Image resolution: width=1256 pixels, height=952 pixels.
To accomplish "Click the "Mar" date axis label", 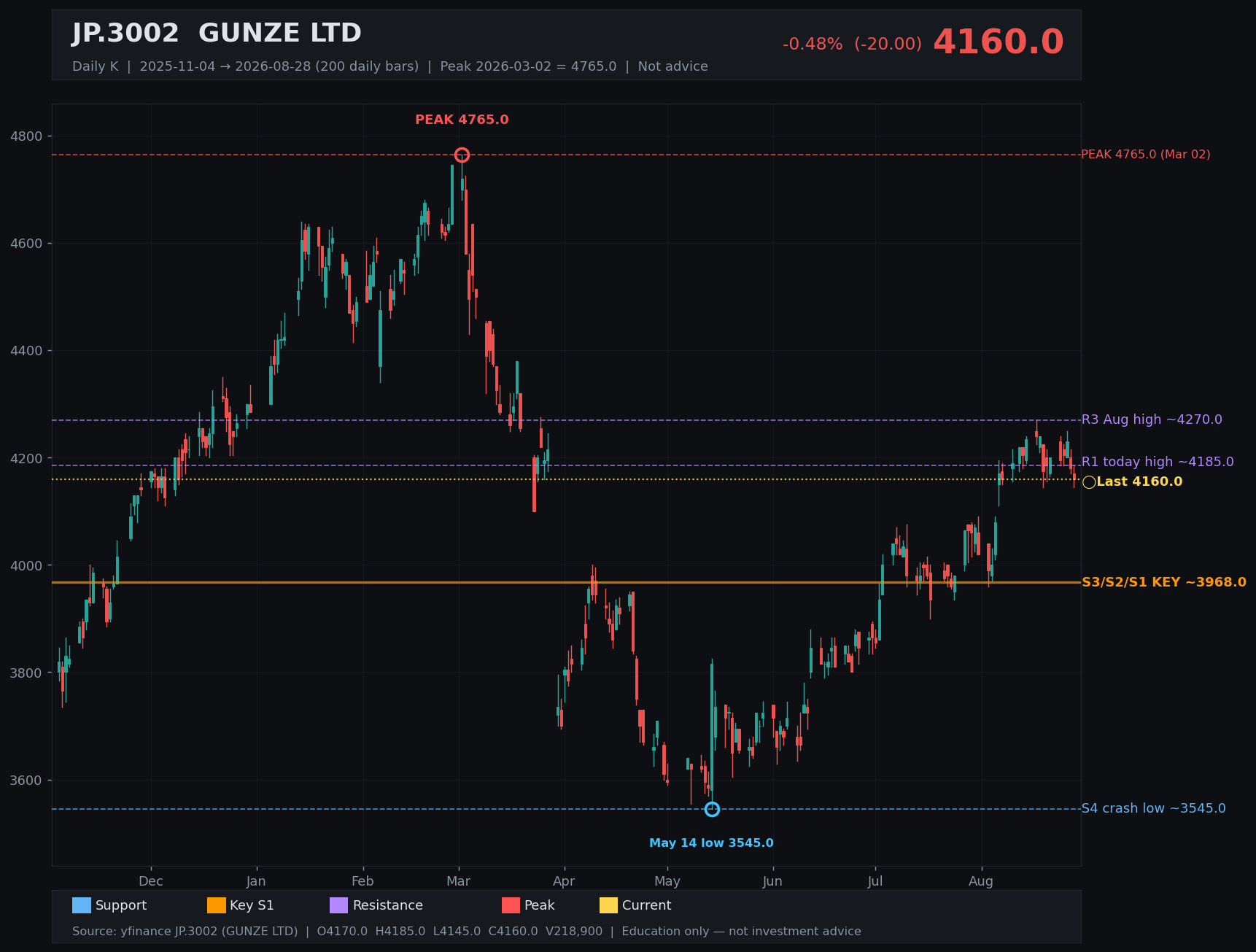I will tap(458, 881).
